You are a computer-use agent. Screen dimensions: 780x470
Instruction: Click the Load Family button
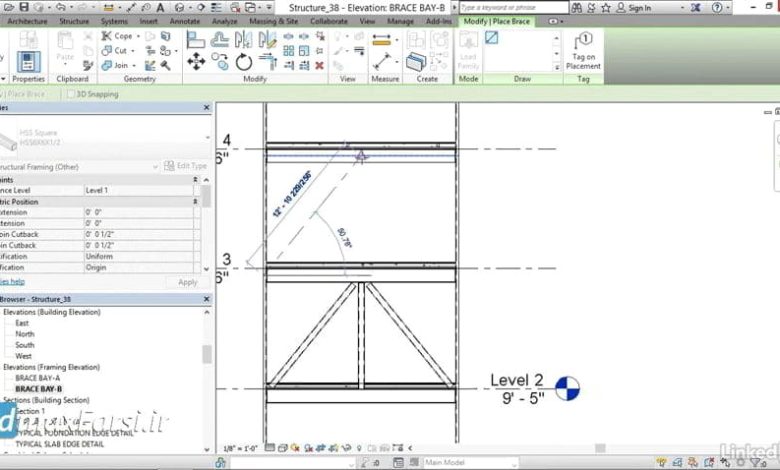(468, 51)
